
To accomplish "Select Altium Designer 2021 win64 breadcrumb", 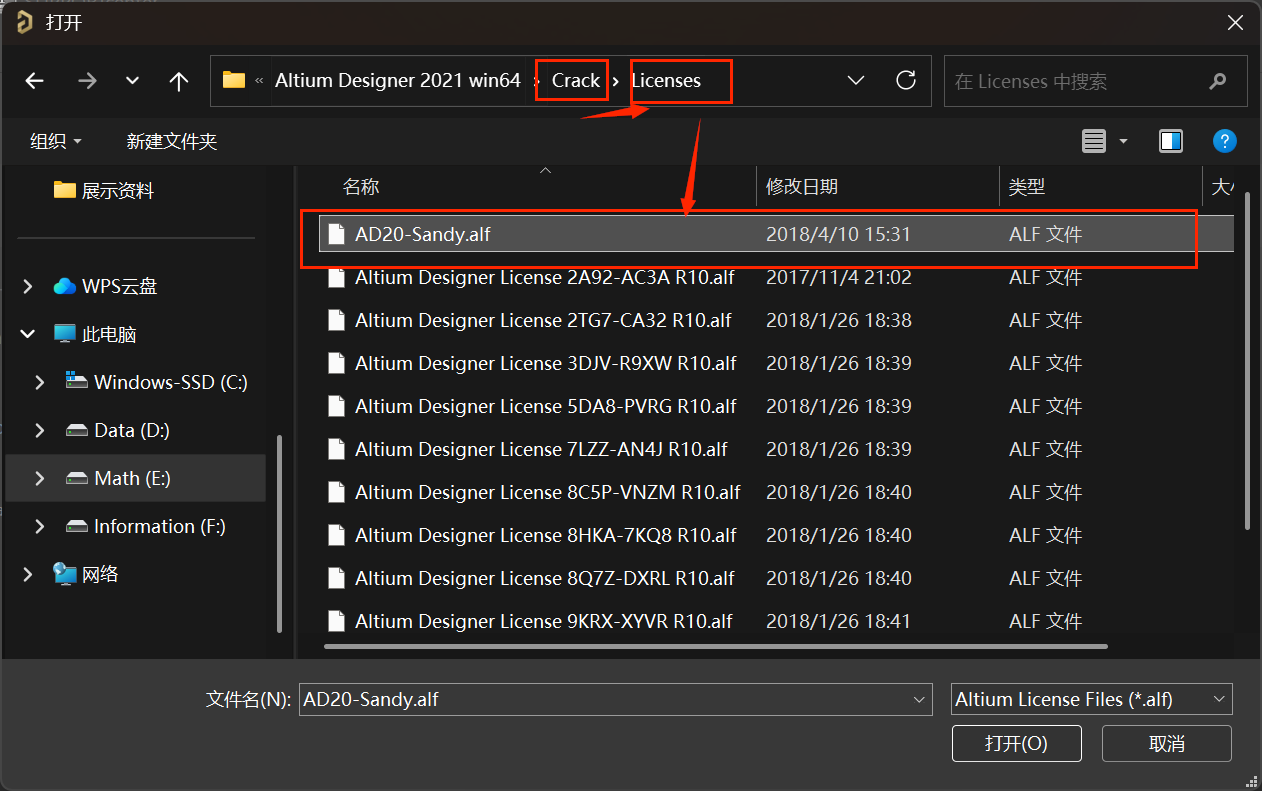I will (398, 80).
